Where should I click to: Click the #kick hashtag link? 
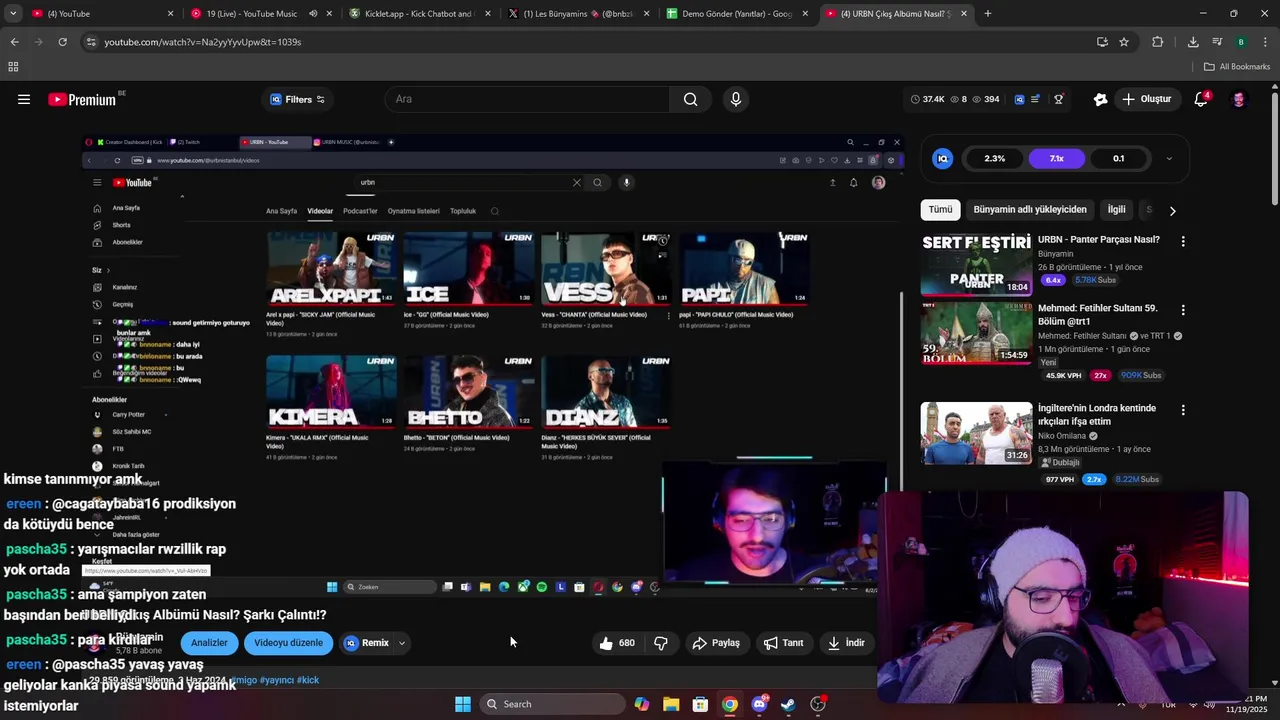coord(308,680)
